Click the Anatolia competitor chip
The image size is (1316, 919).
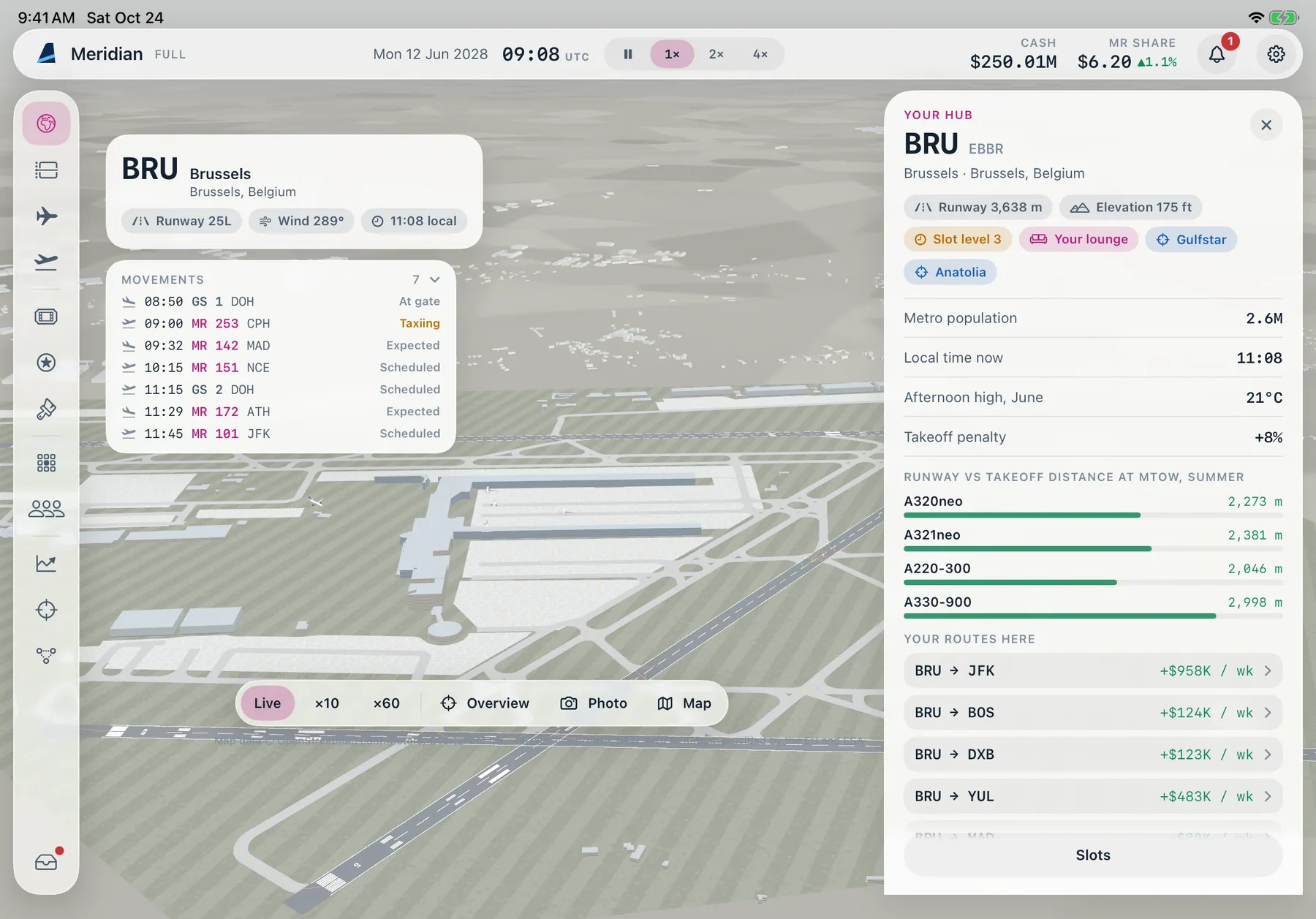point(950,272)
